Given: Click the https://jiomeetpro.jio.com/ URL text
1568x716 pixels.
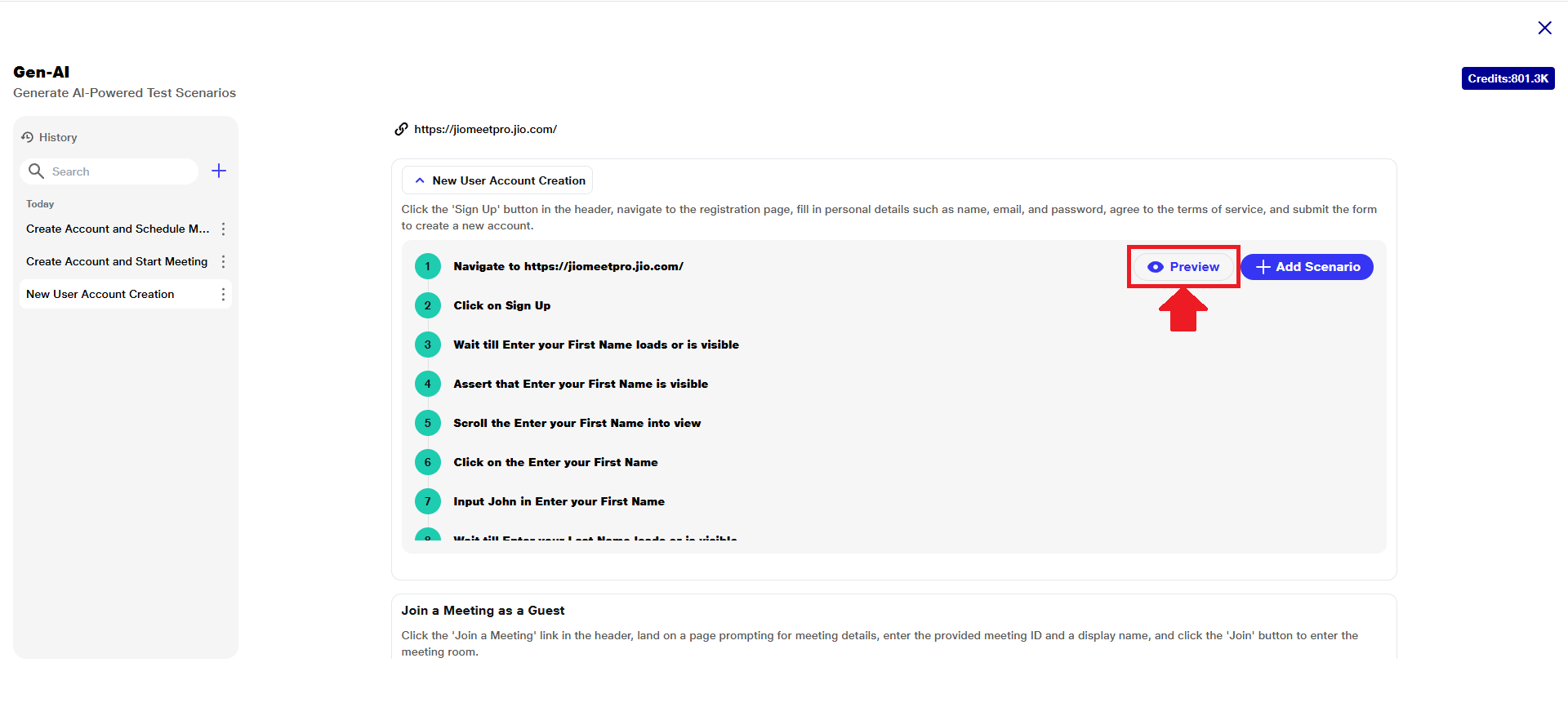Looking at the screenshot, I should 485,129.
